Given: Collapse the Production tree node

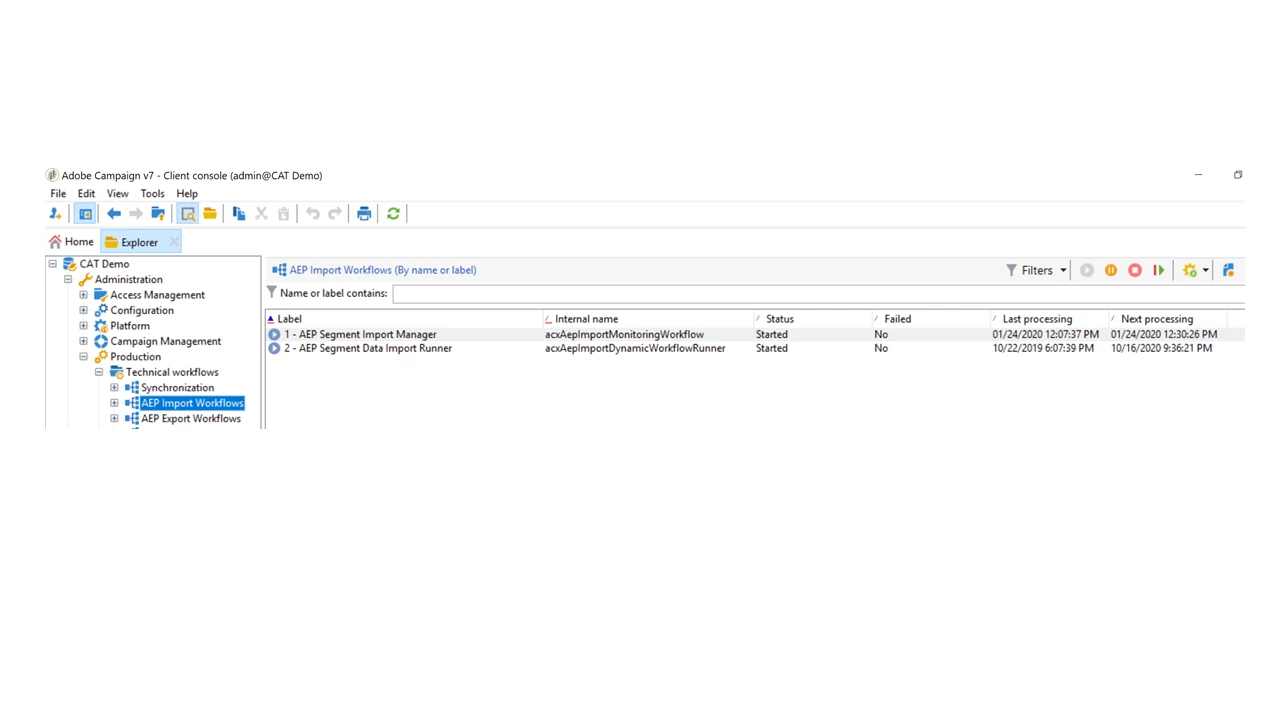Looking at the screenshot, I should (84, 357).
